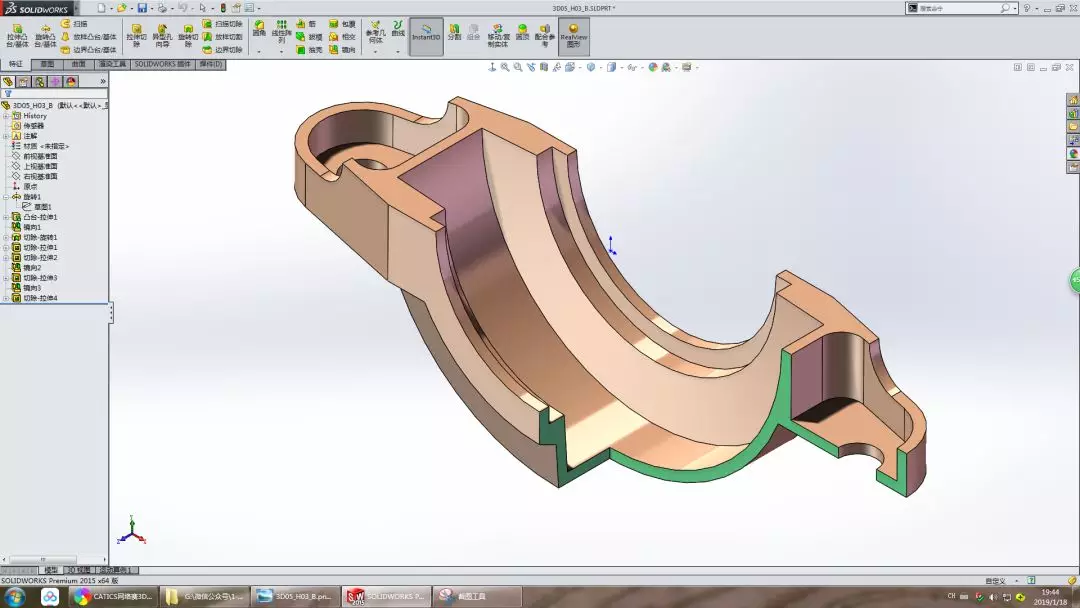The image size is (1080, 608).
Task: Click the Linear Pattern (线性阵列) tool icon
Action: [281, 32]
